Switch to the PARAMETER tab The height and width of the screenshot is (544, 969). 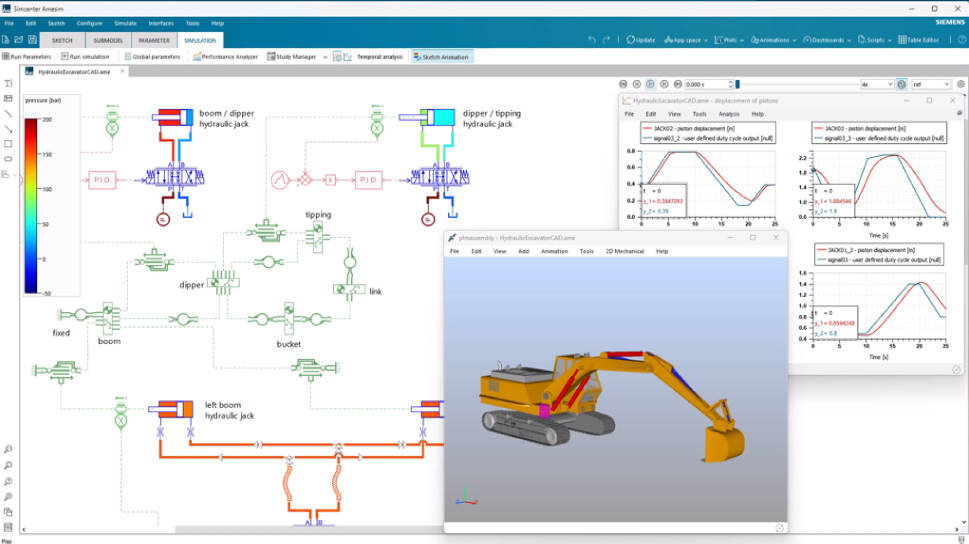[154, 40]
